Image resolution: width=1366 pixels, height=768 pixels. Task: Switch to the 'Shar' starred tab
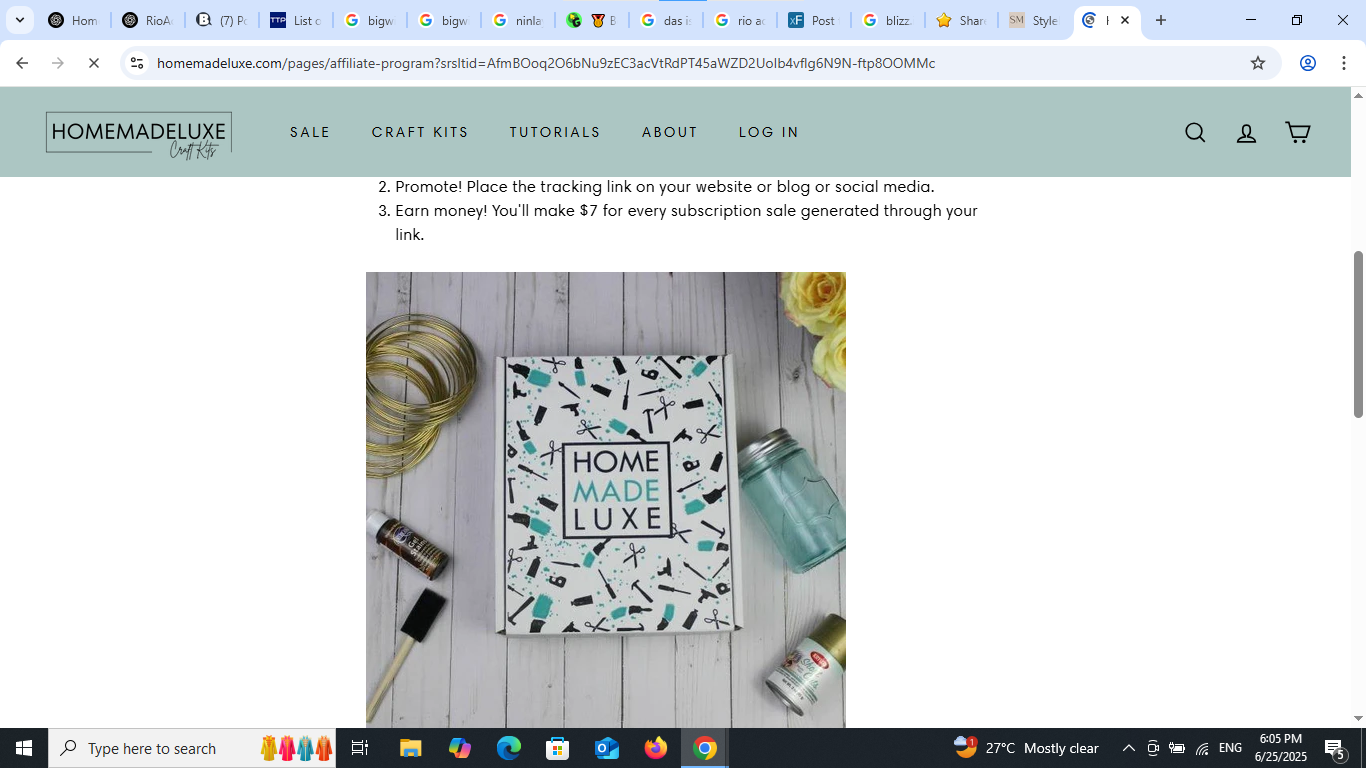(x=961, y=20)
